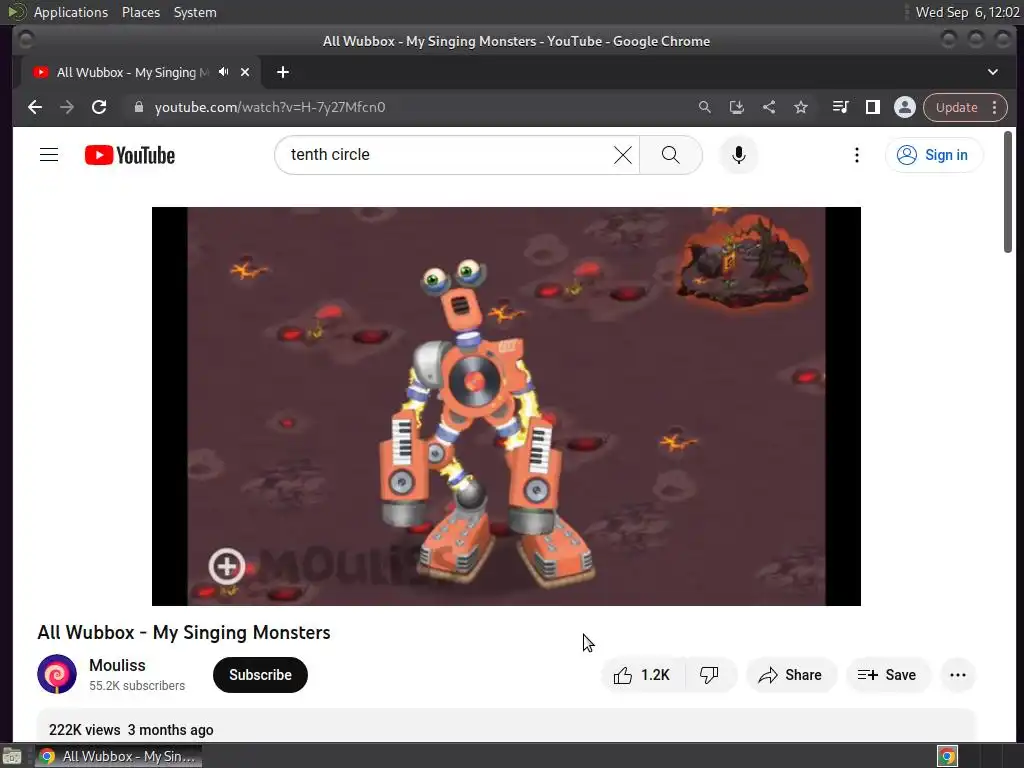Open Chrome zoom magnifier icon
This screenshot has height=768, width=1024.
704,107
